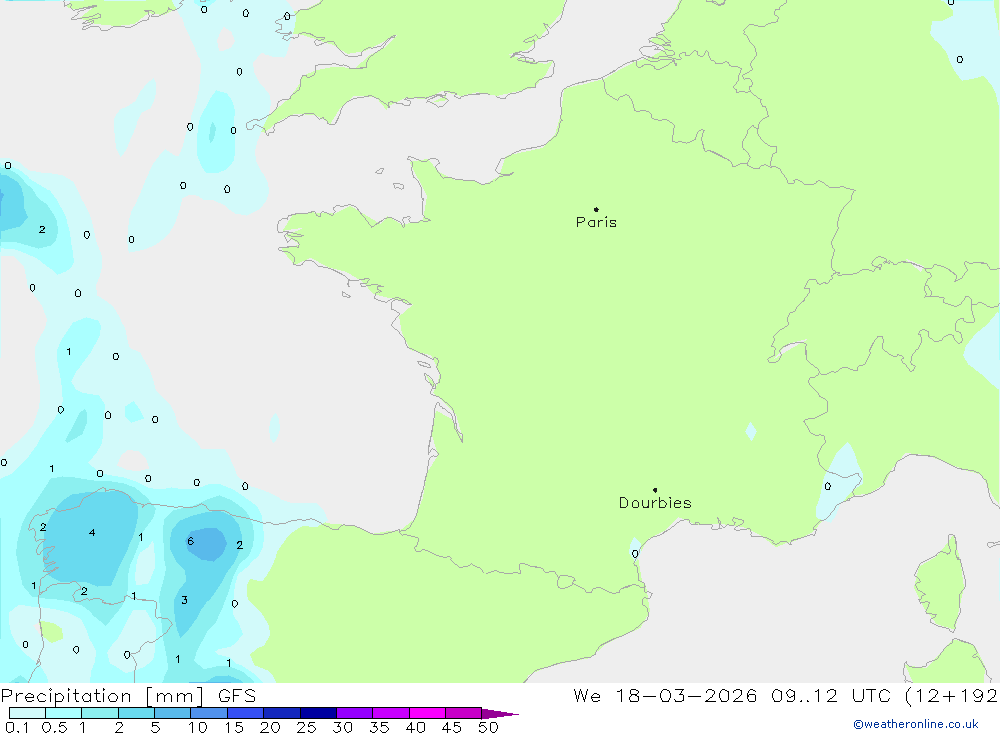
Task: Pick the 25–30 mm navy legend swatch
Action: (x=318, y=713)
